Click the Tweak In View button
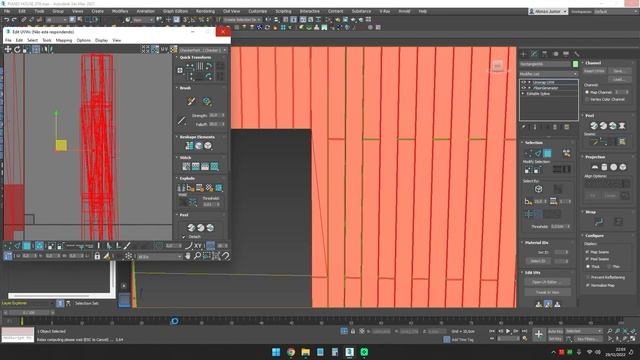Viewport: 640px width, 360px height. [x=547, y=292]
